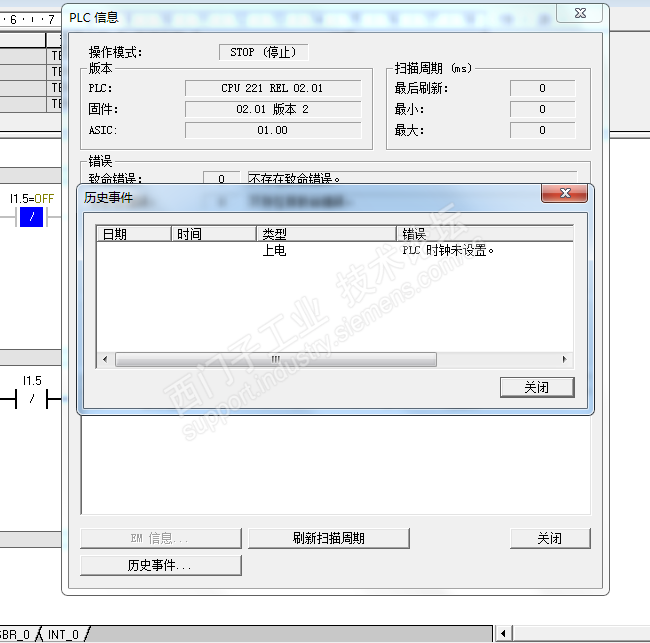Select the lower I1.5 normally-closed contact

pos(32,399)
